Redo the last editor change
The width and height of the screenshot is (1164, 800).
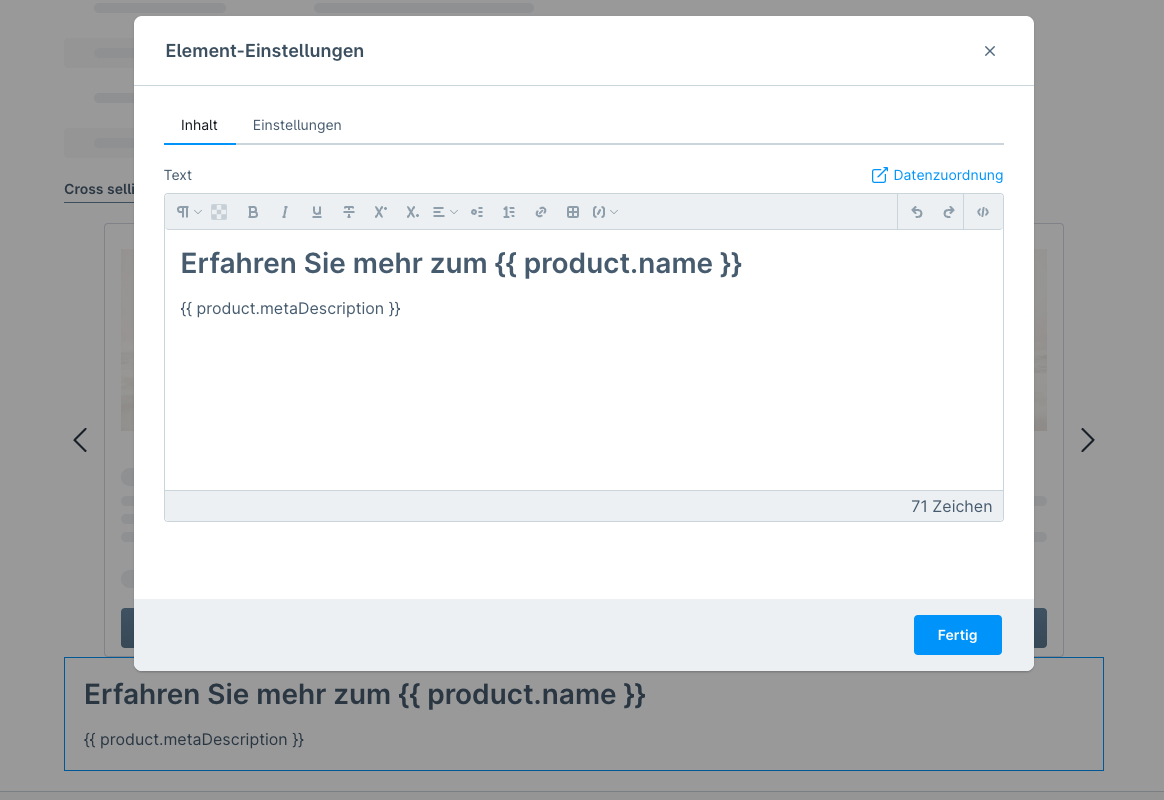(949, 212)
